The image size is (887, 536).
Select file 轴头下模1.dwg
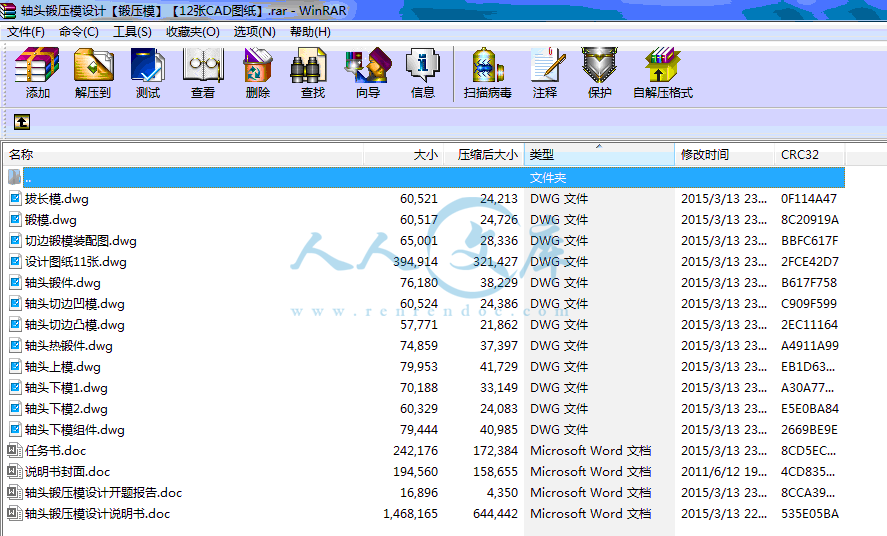click(66, 388)
